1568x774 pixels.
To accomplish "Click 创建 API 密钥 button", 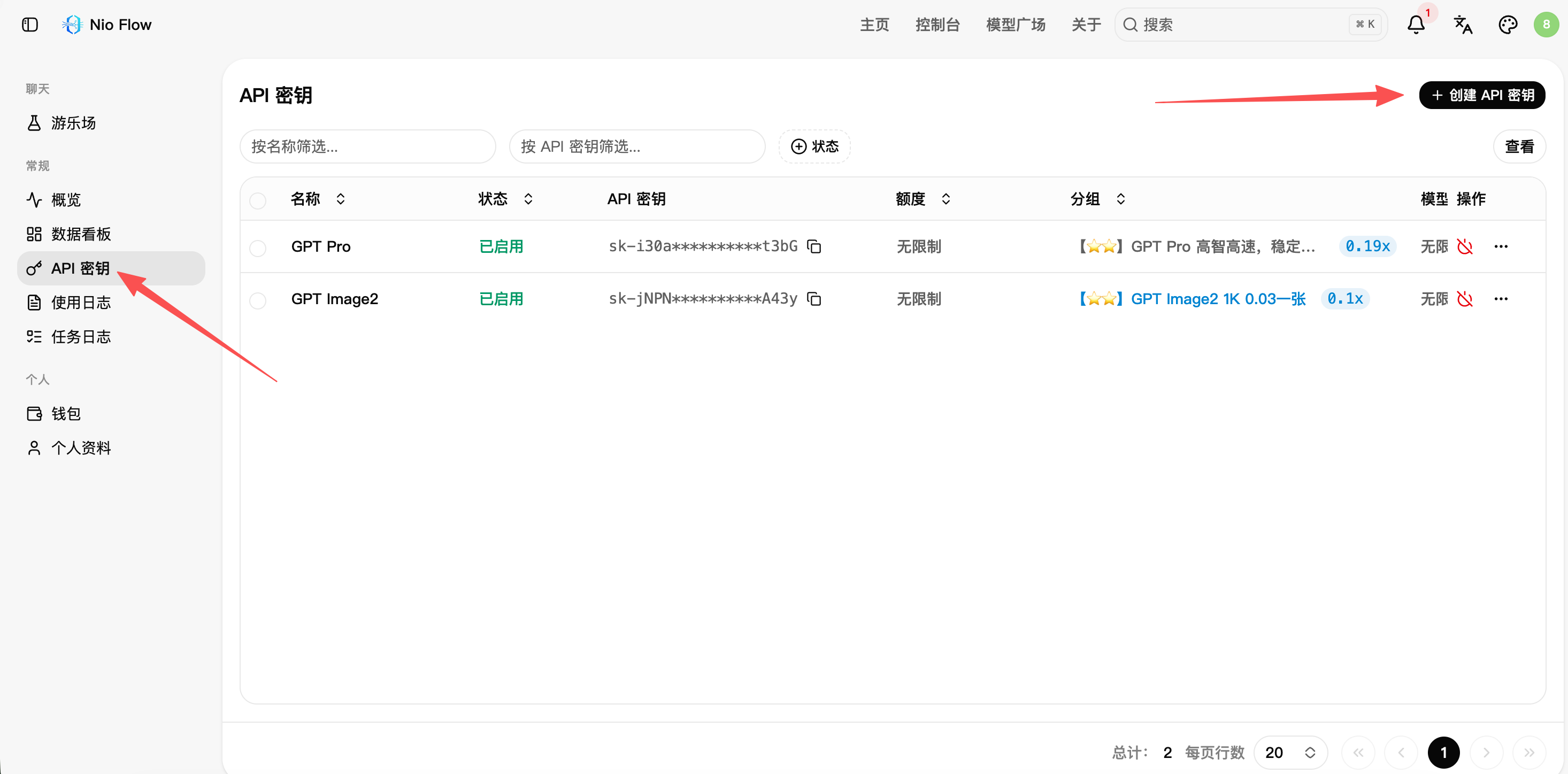I will tap(1481, 95).
